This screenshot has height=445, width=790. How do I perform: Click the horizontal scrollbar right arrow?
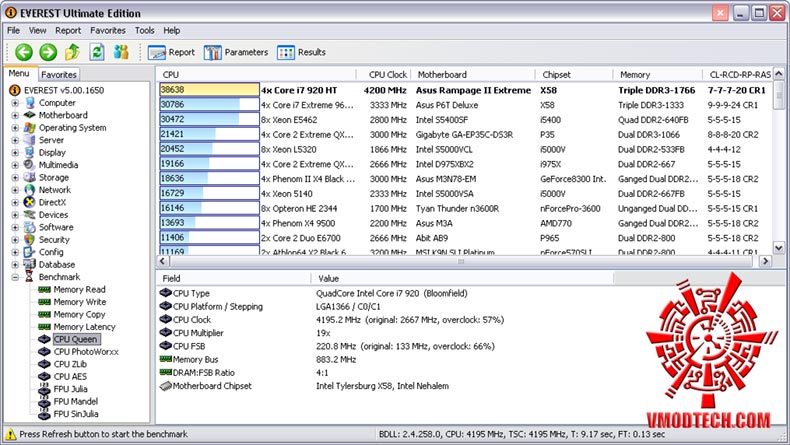tap(765, 261)
